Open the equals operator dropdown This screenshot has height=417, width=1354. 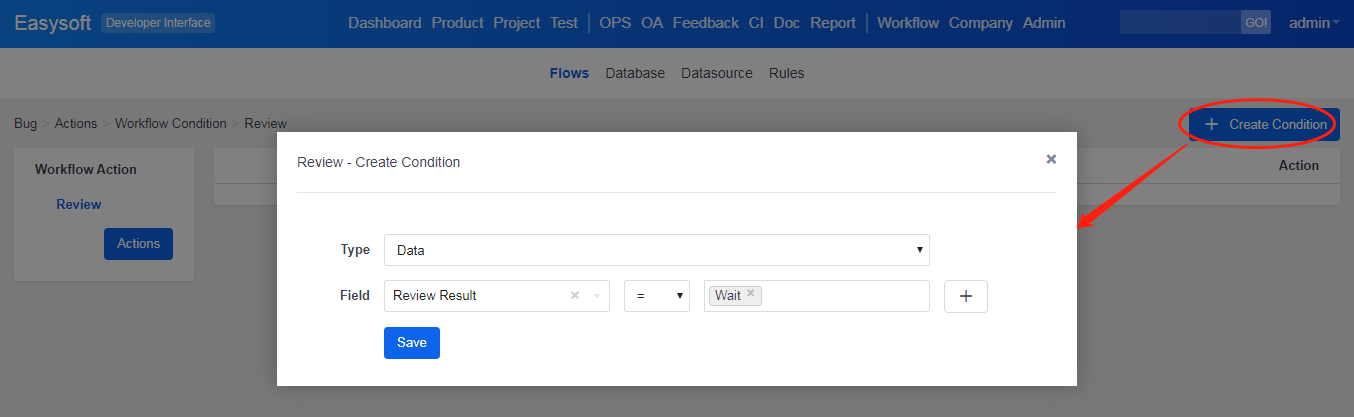click(656, 296)
